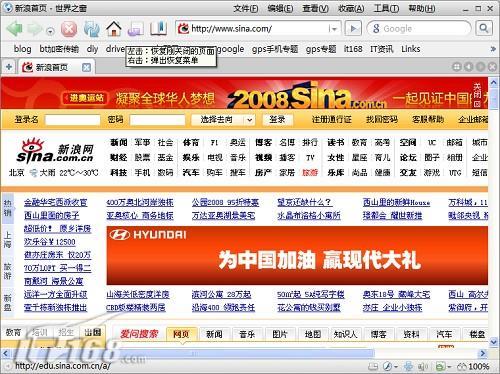Image resolution: width=500 pixels, height=374 pixels.
Task: Click the Hyundai 为中国加油 banner ad
Action: coord(297,255)
